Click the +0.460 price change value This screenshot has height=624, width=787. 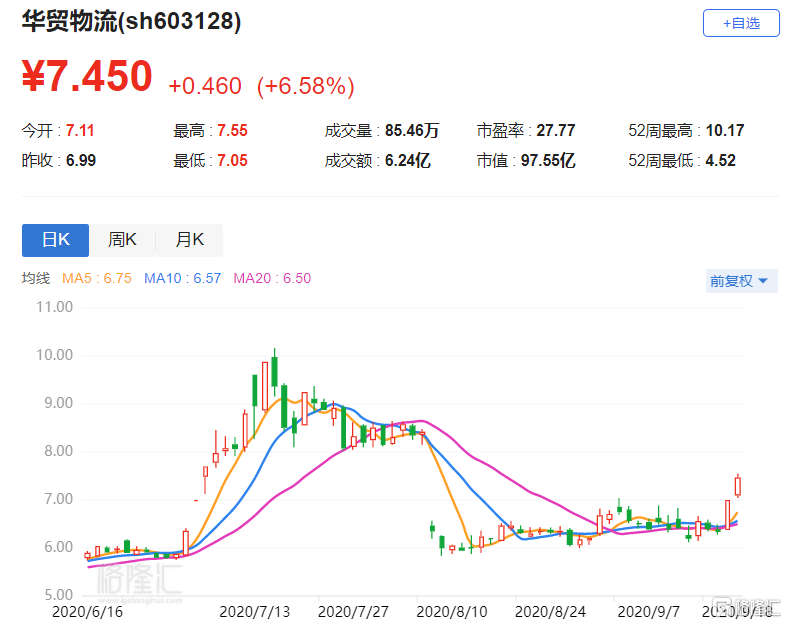pos(205,86)
